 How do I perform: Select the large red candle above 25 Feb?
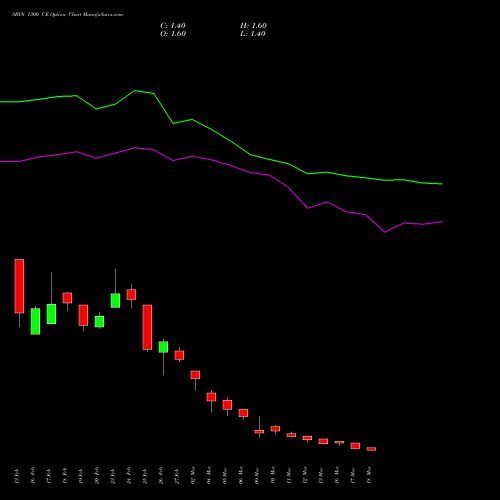[147, 327]
